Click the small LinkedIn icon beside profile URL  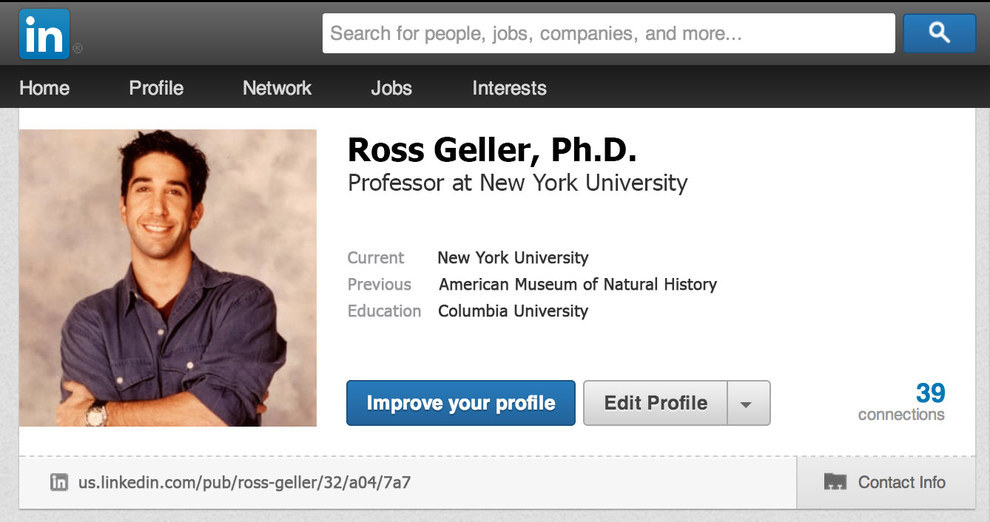(59, 483)
